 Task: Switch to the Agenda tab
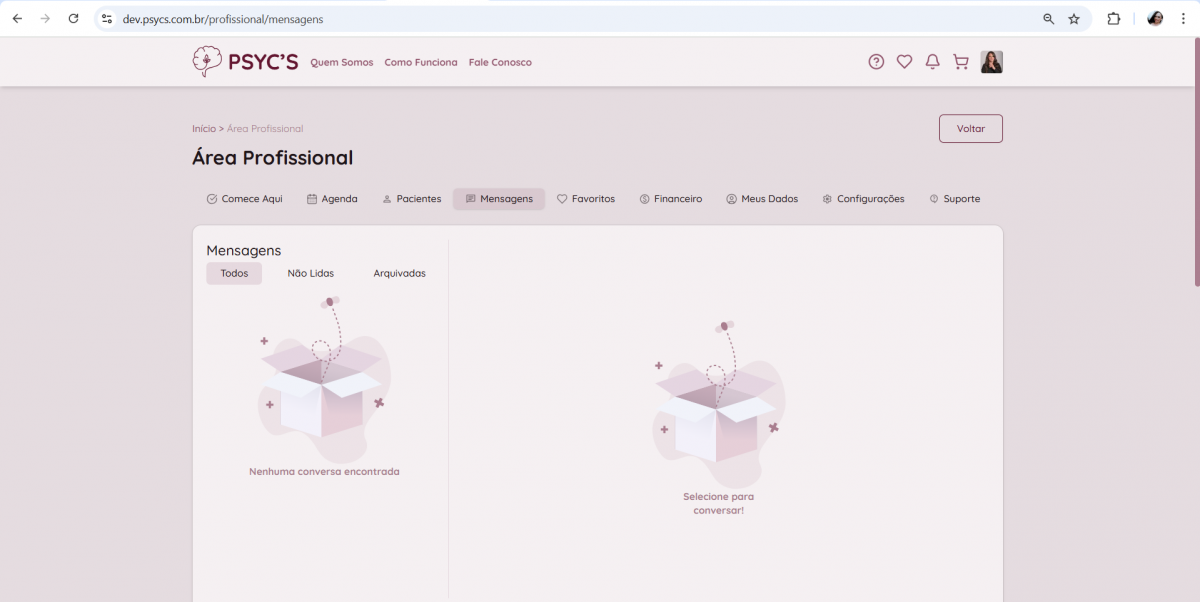click(332, 199)
